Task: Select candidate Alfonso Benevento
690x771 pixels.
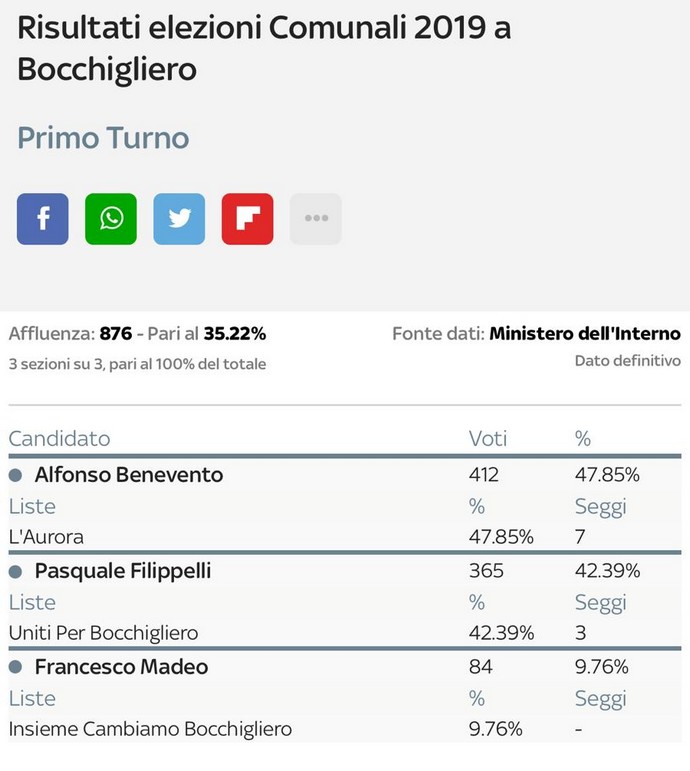Action: [129, 475]
